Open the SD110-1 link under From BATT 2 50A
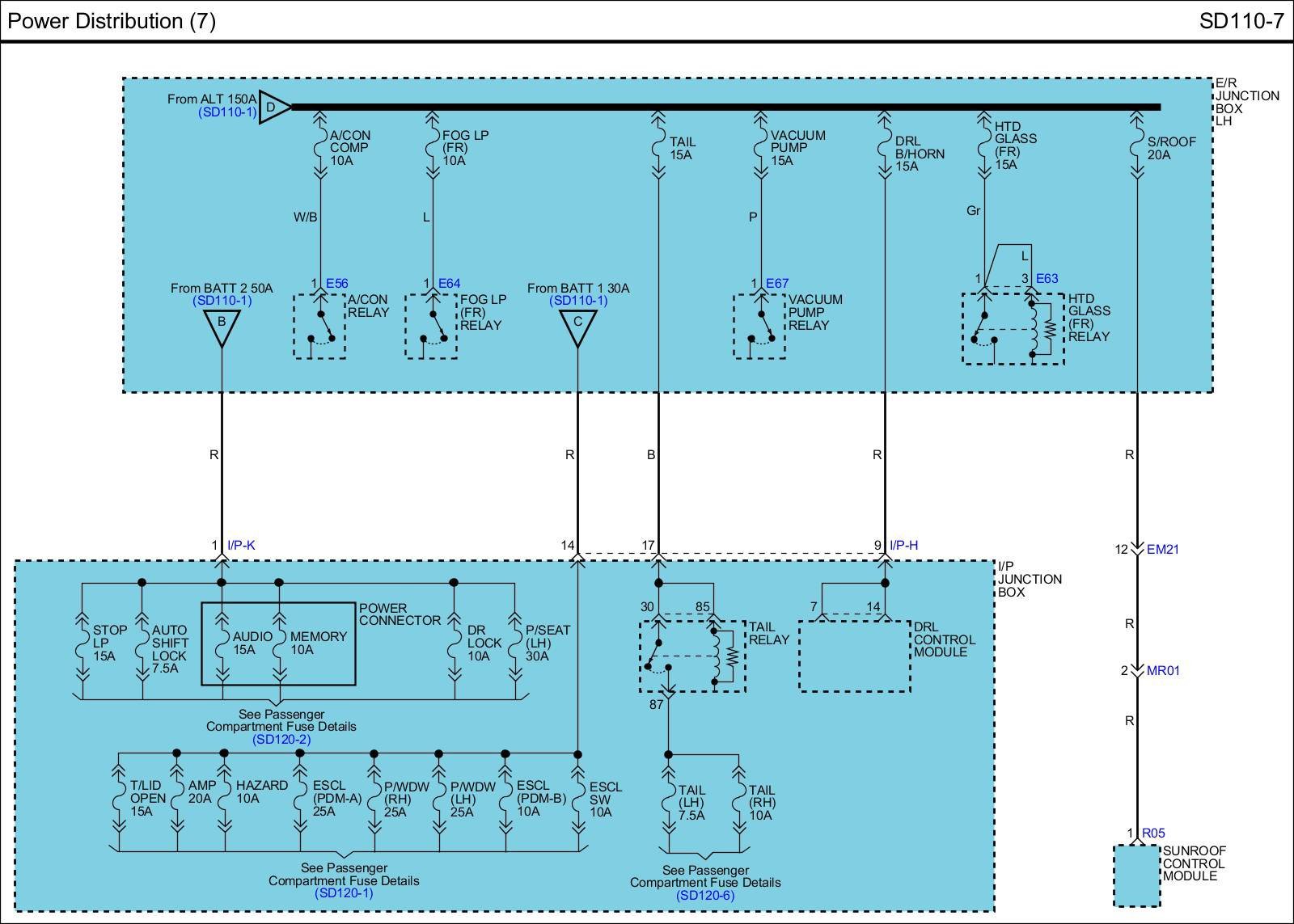 tap(222, 301)
